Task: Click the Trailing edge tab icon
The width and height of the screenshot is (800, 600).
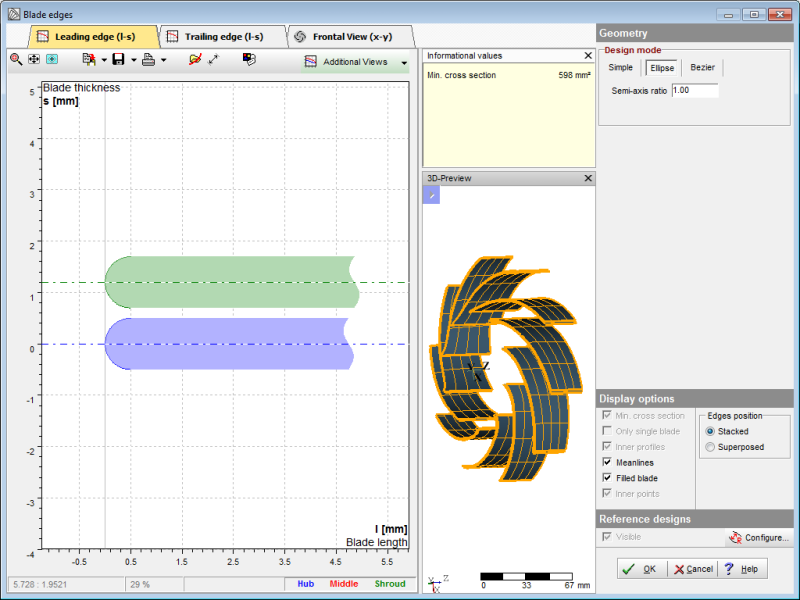Action: point(172,36)
